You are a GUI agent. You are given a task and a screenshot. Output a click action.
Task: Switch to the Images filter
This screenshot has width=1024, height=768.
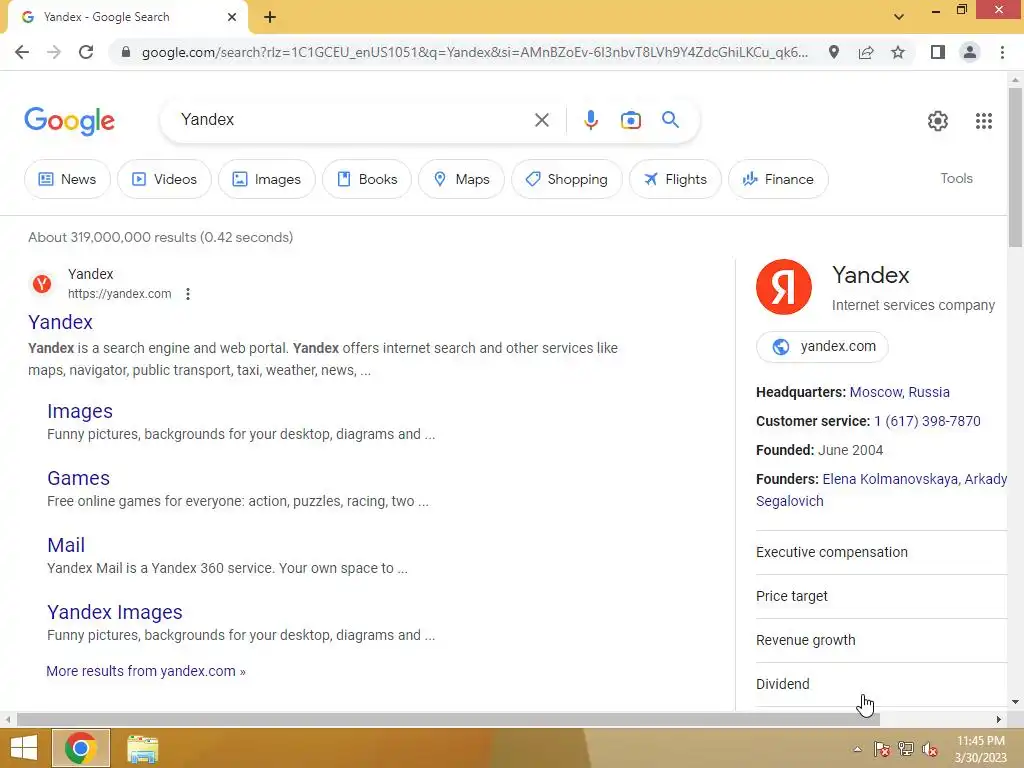pyautogui.click(x=266, y=179)
